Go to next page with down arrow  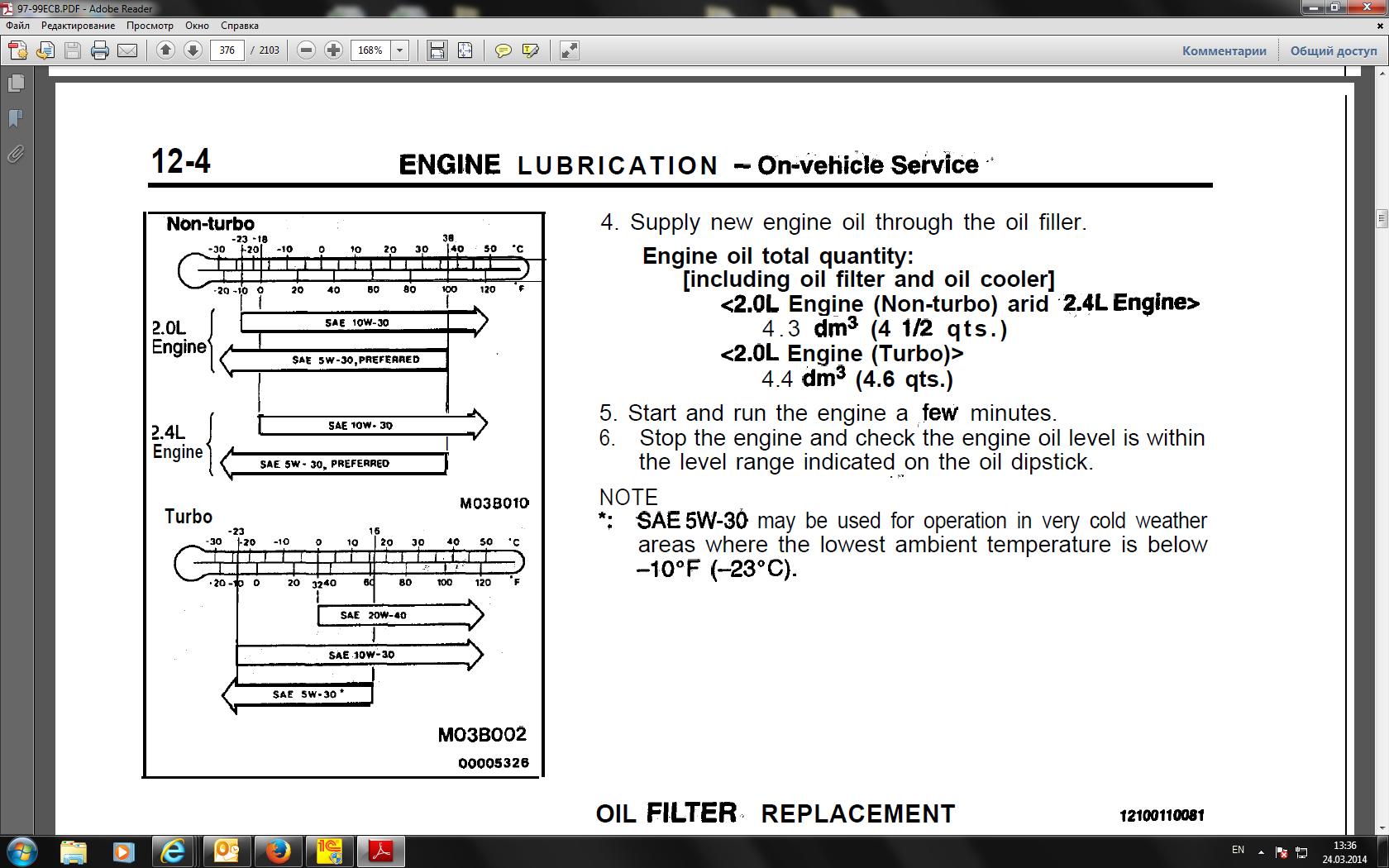click(x=193, y=50)
